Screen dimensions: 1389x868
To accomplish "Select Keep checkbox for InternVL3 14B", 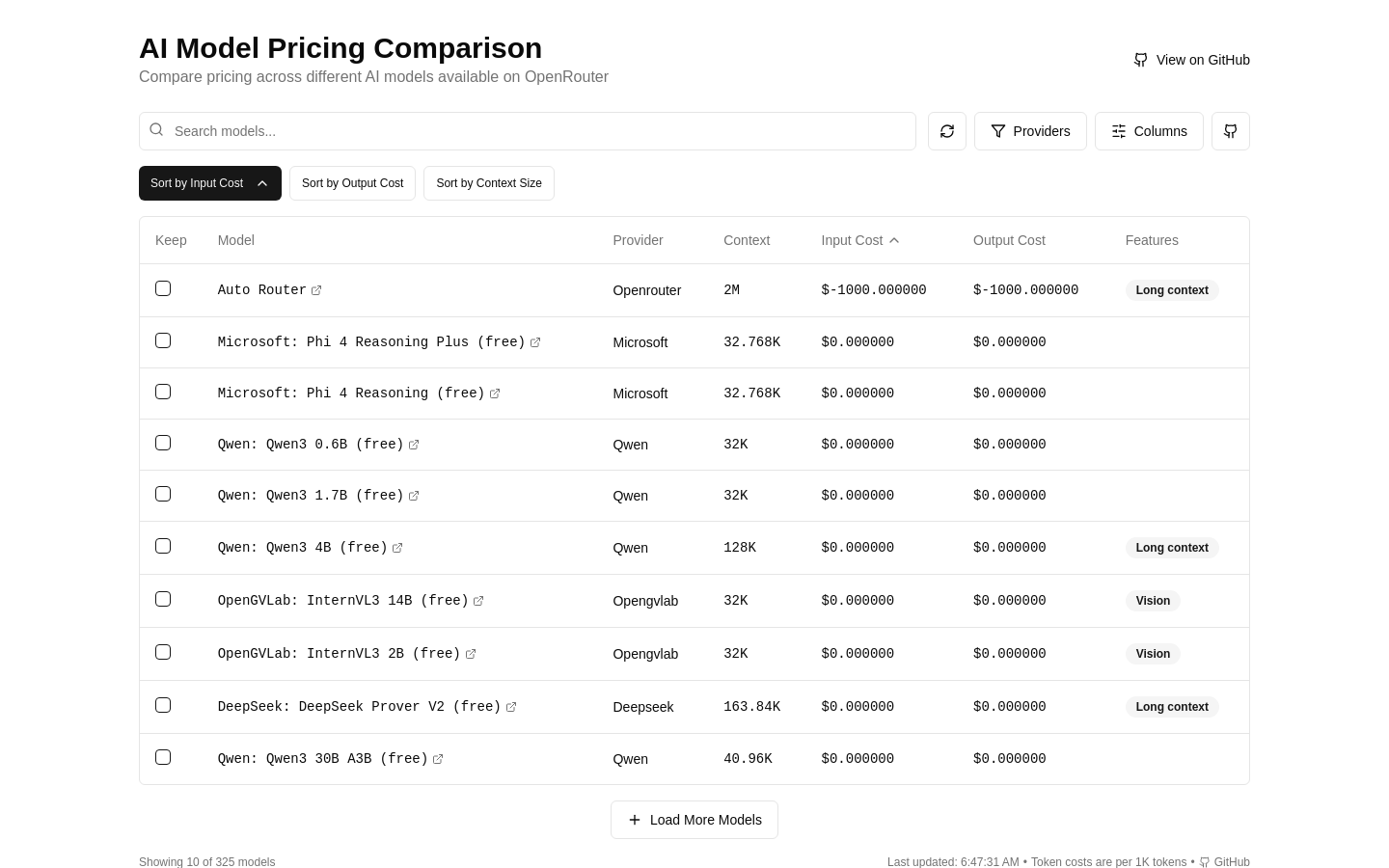I will (x=163, y=599).
